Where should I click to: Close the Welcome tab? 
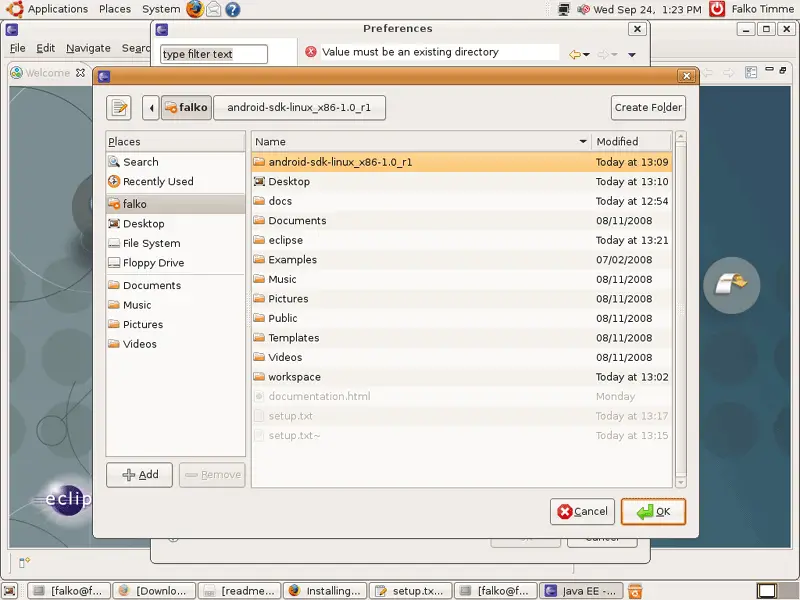point(80,73)
